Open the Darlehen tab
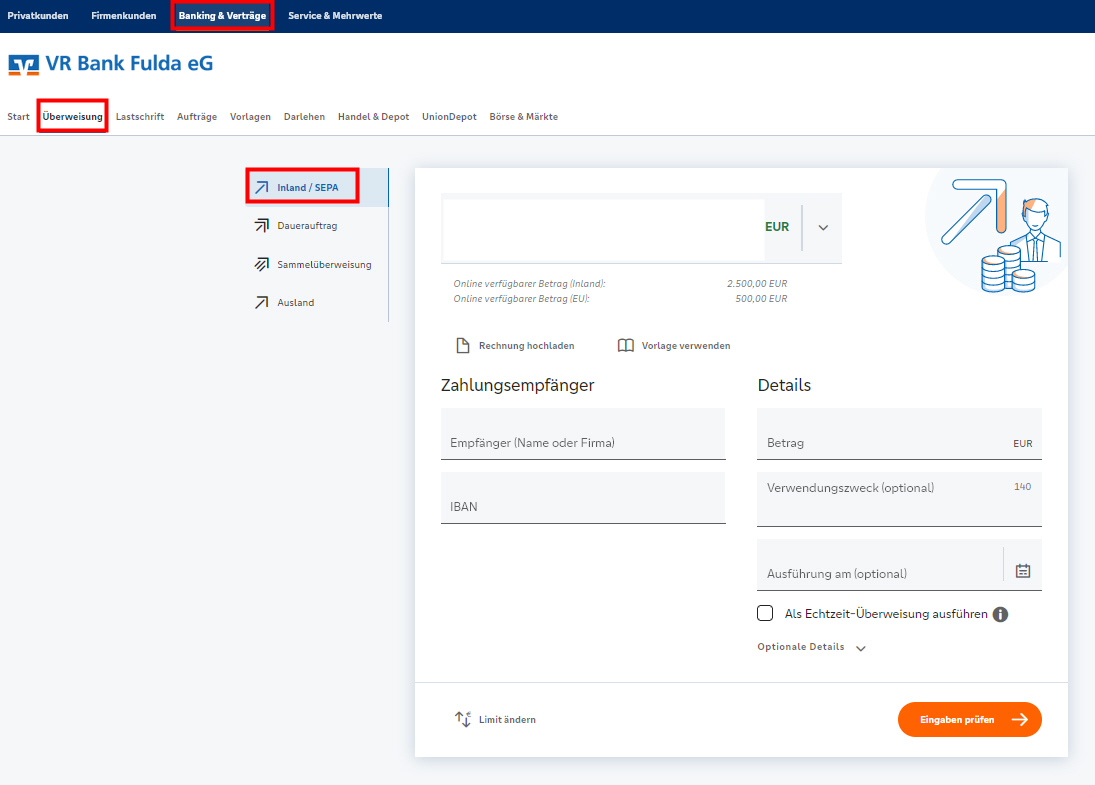Image resolution: width=1095 pixels, height=785 pixels. click(304, 117)
